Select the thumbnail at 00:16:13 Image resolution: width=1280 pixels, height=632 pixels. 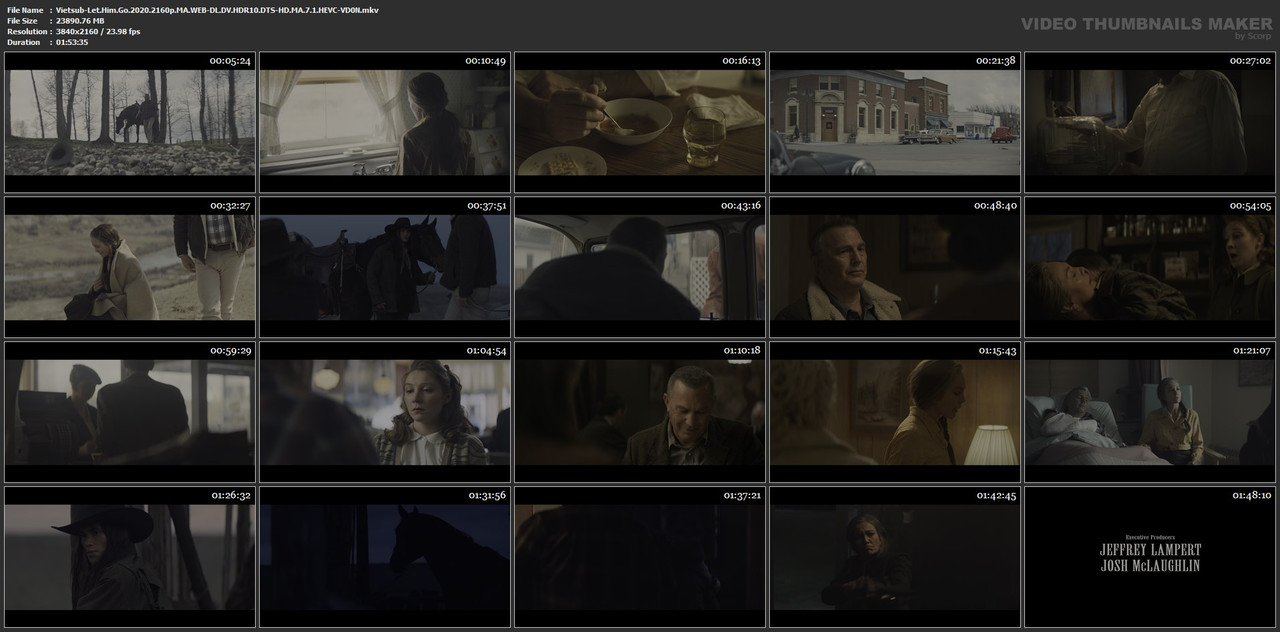tap(640, 122)
